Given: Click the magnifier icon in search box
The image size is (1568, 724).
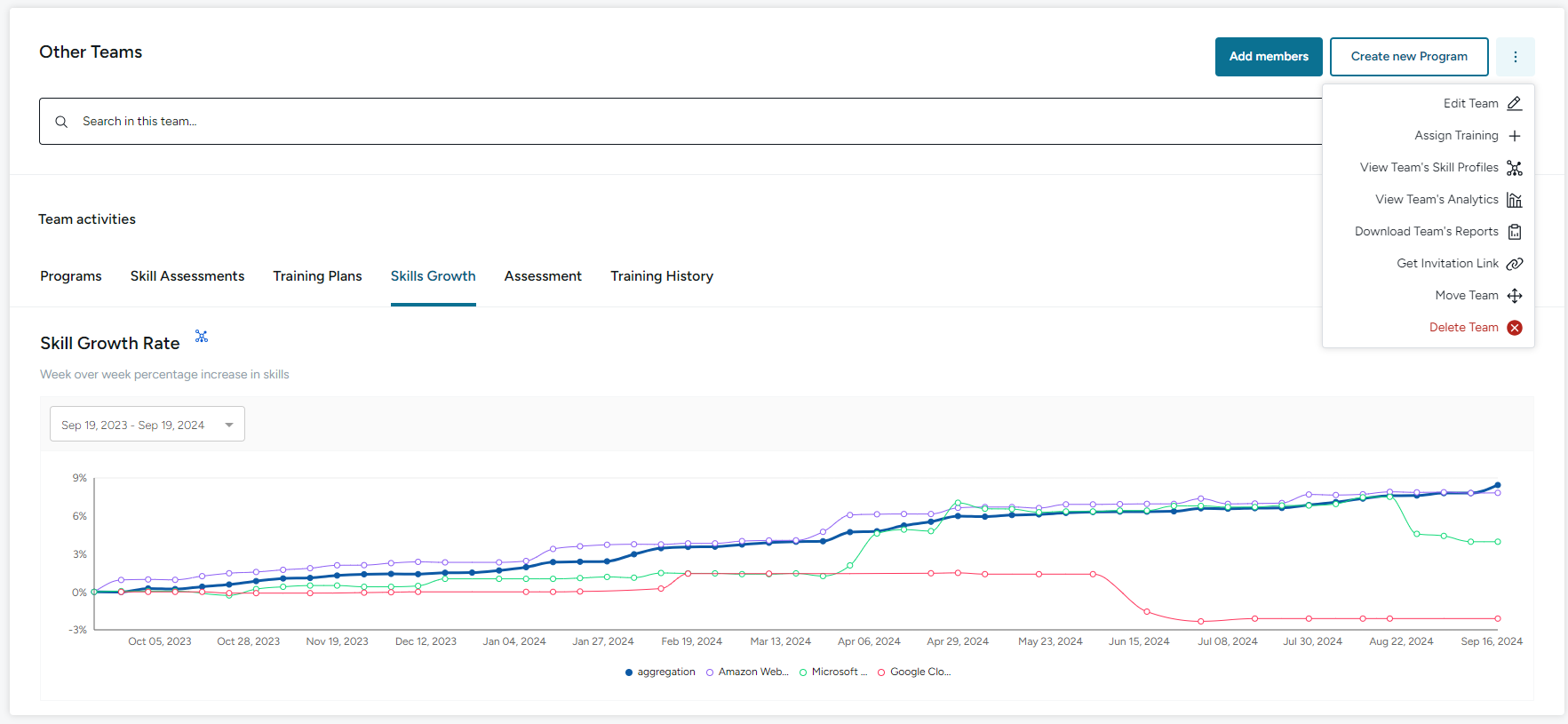Looking at the screenshot, I should [x=61, y=122].
